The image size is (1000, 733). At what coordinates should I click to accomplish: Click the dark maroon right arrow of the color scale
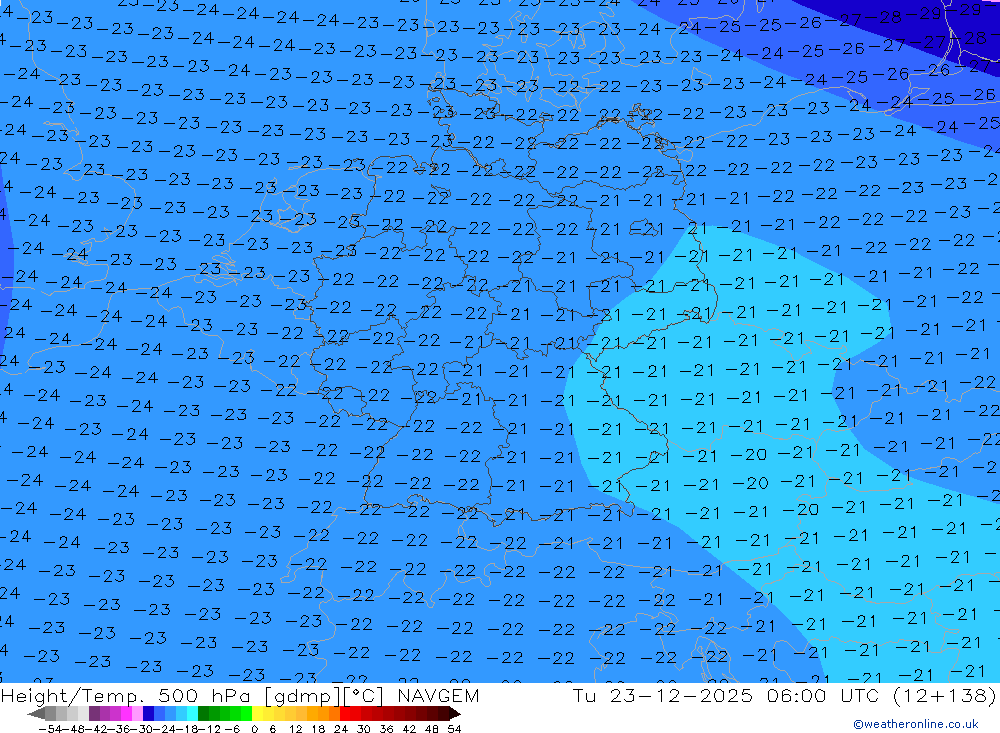coord(455,714)
